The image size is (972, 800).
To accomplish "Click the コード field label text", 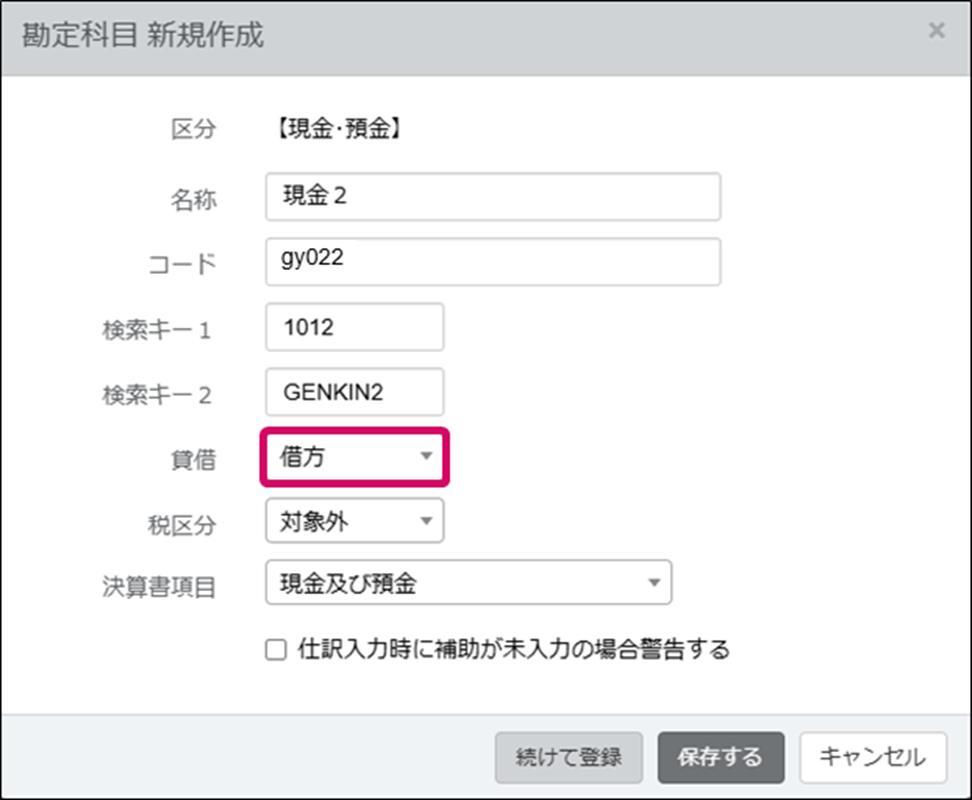I will tap(181, 265).
